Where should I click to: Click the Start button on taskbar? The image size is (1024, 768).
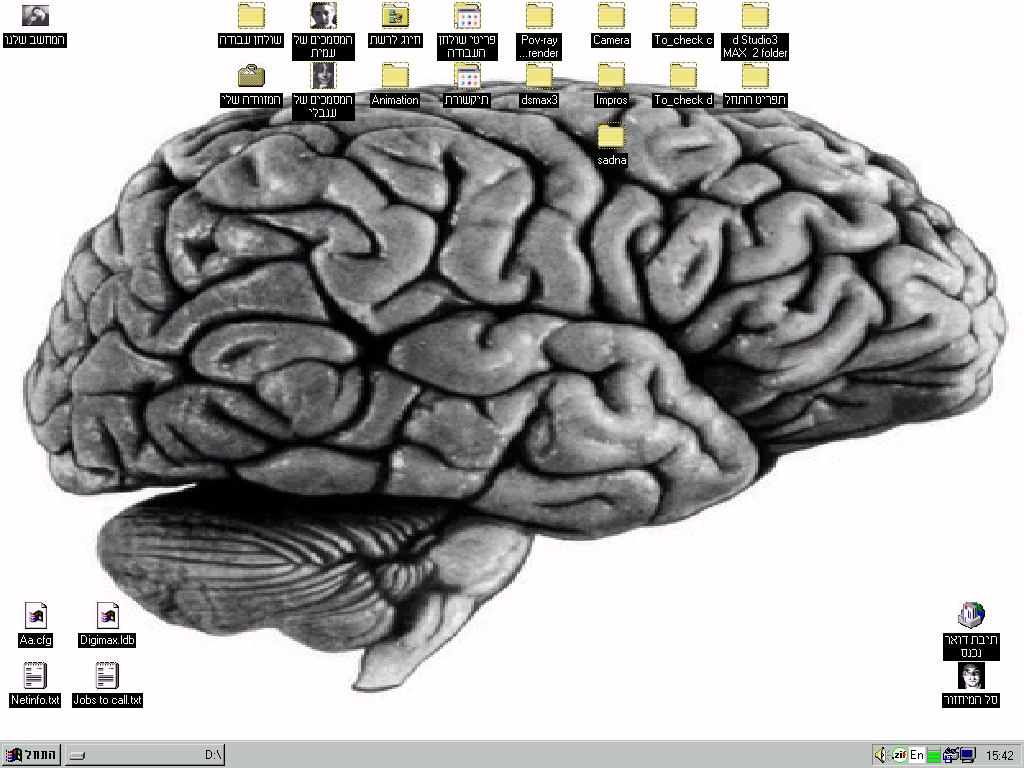coord(31,755)
